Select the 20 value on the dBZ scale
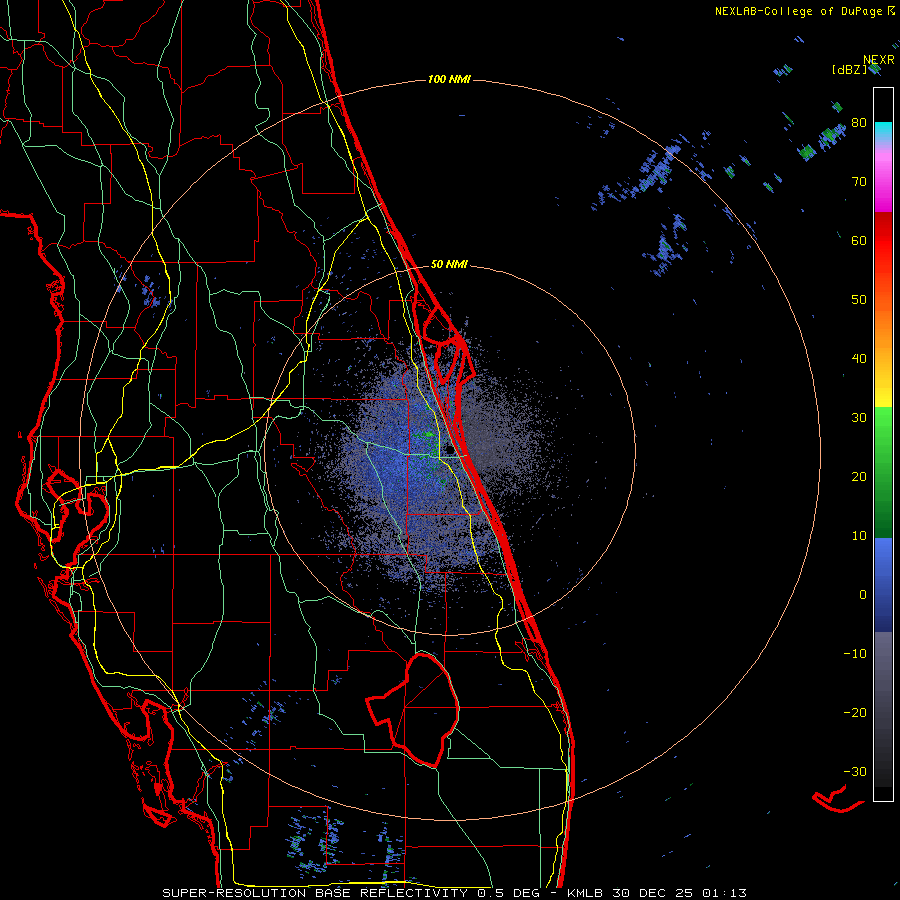 [859, 477]
